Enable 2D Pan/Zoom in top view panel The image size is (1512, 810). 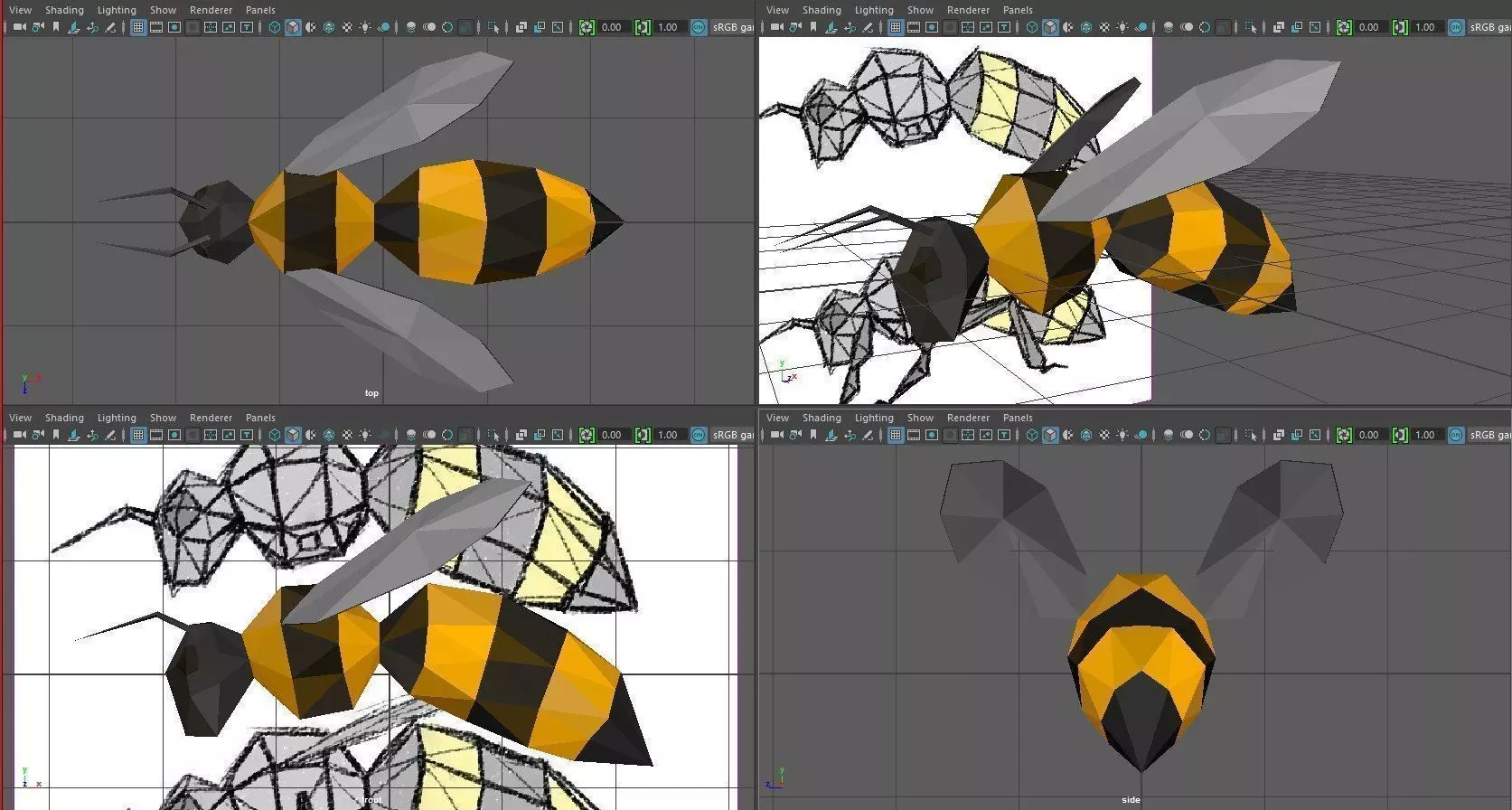click(x=92, y=27)
